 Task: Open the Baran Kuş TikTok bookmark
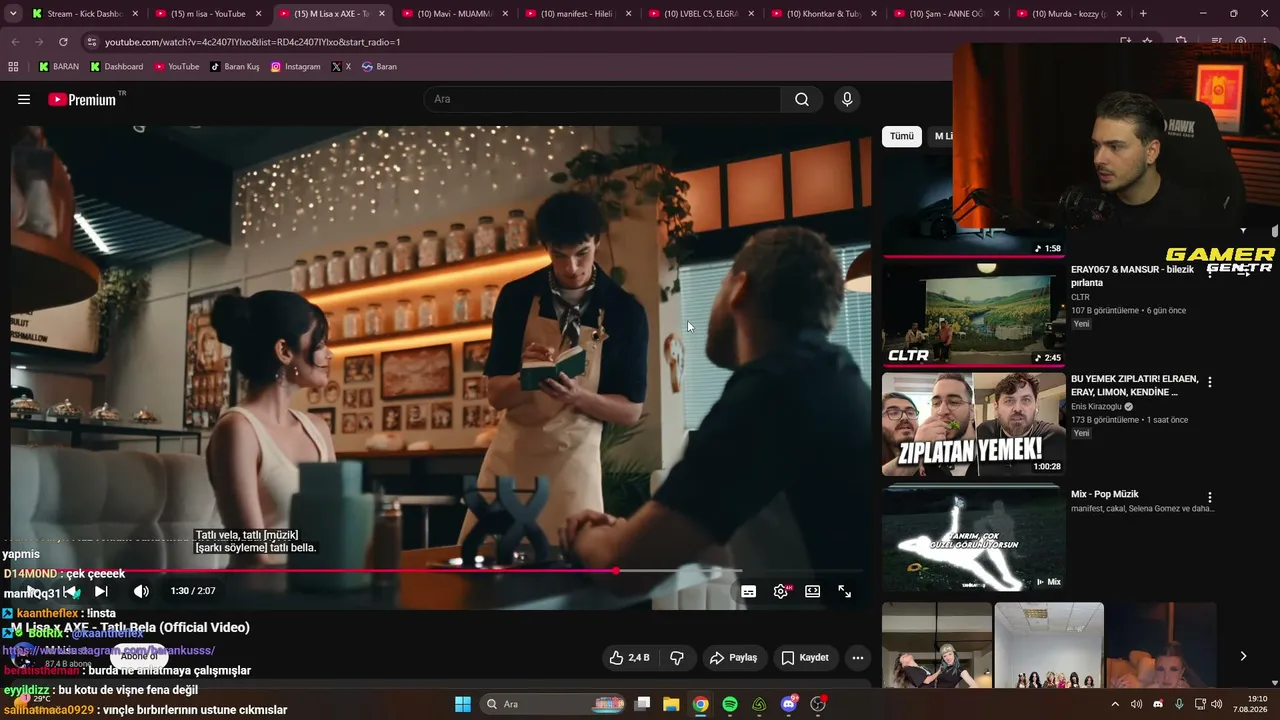(234, 67)
